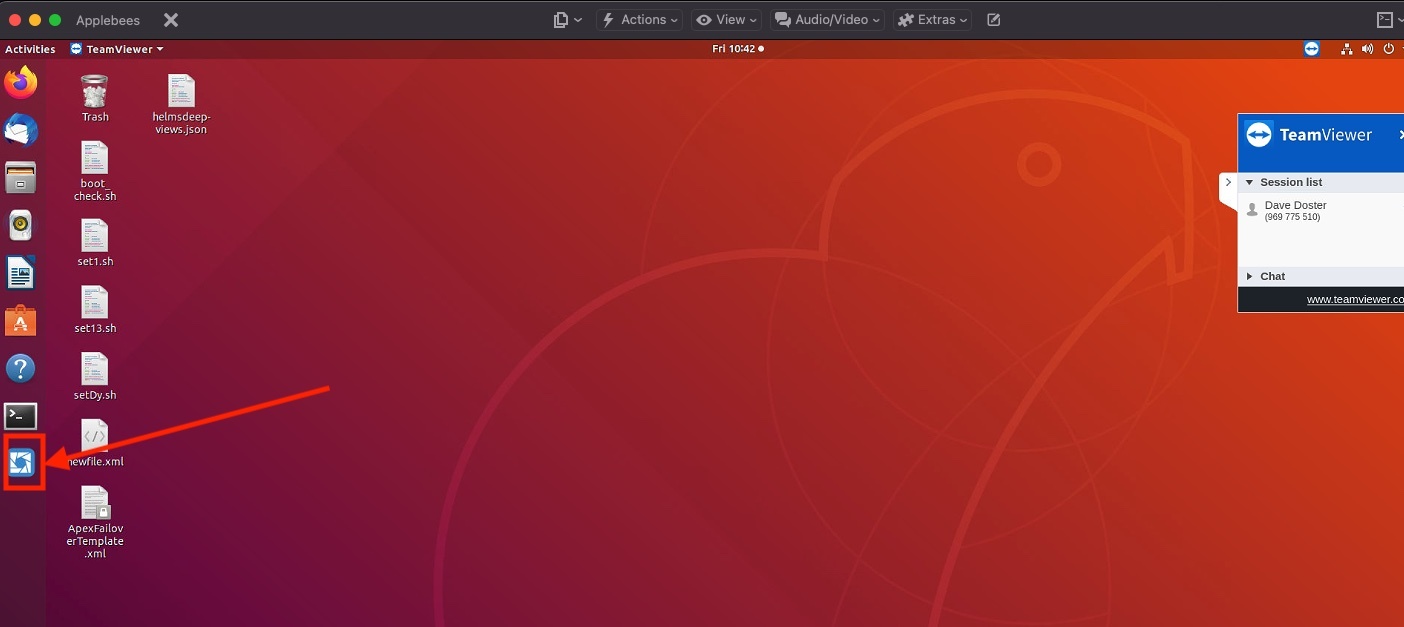The width and height of the screenshot is (1404, 627).
Task: Expand the Audio/Video dropdown
Action: tap(829, 20)
